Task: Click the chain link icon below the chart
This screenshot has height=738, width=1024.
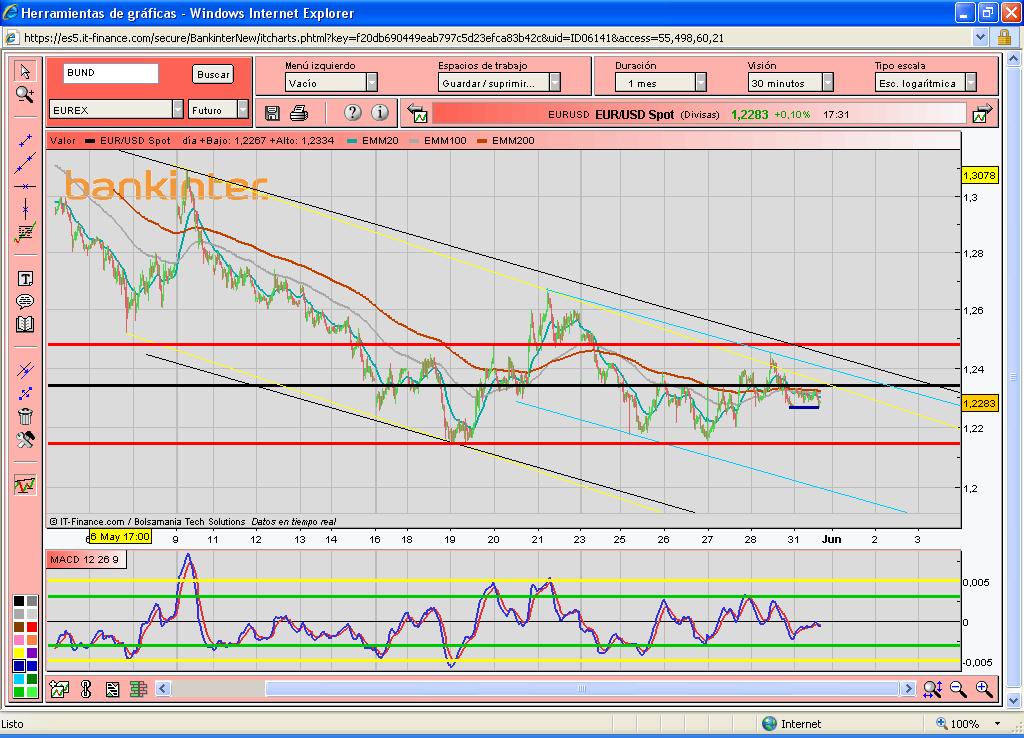Action: pos(85,689)
